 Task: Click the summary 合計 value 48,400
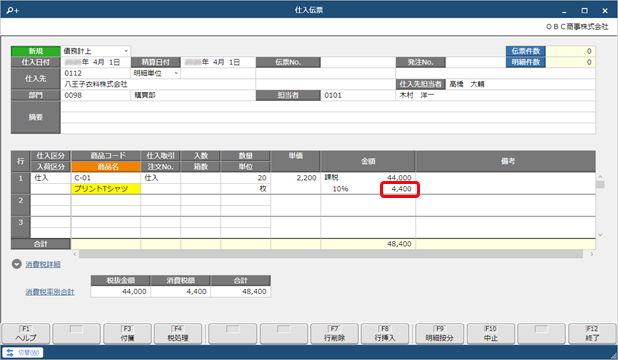[x=240, y=292]
